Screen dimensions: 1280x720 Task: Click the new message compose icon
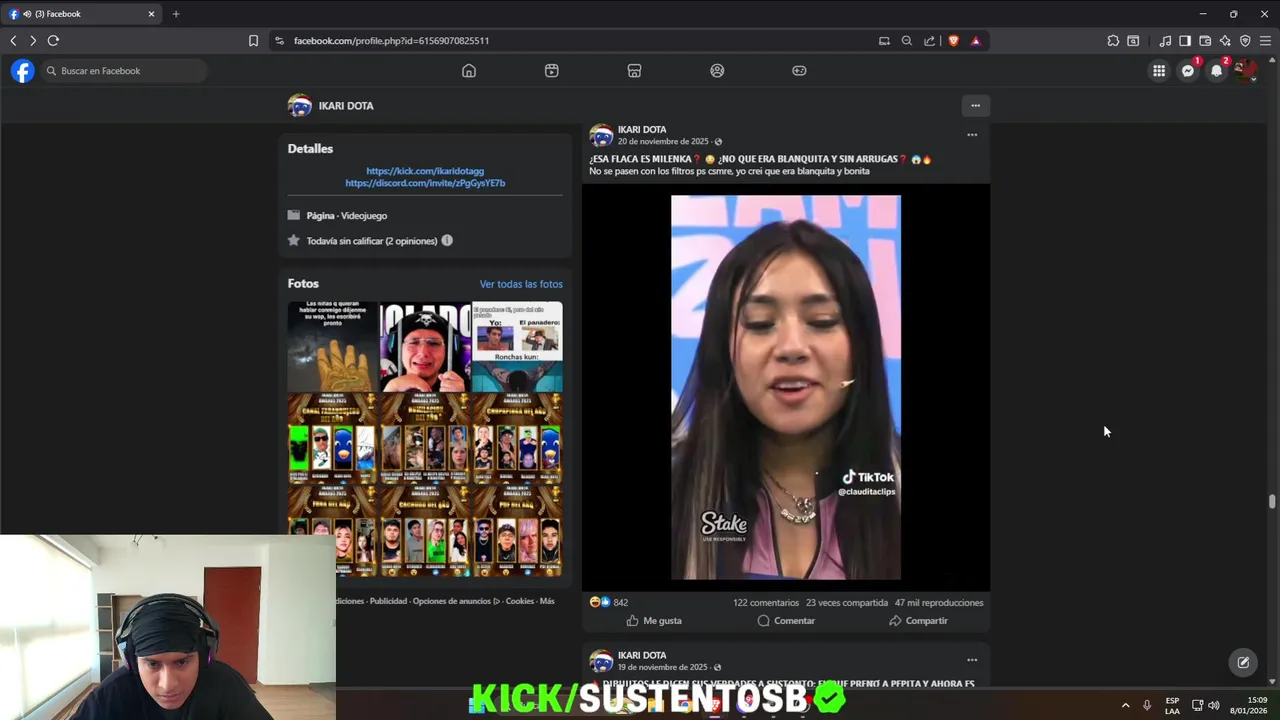click(1243, 662)
